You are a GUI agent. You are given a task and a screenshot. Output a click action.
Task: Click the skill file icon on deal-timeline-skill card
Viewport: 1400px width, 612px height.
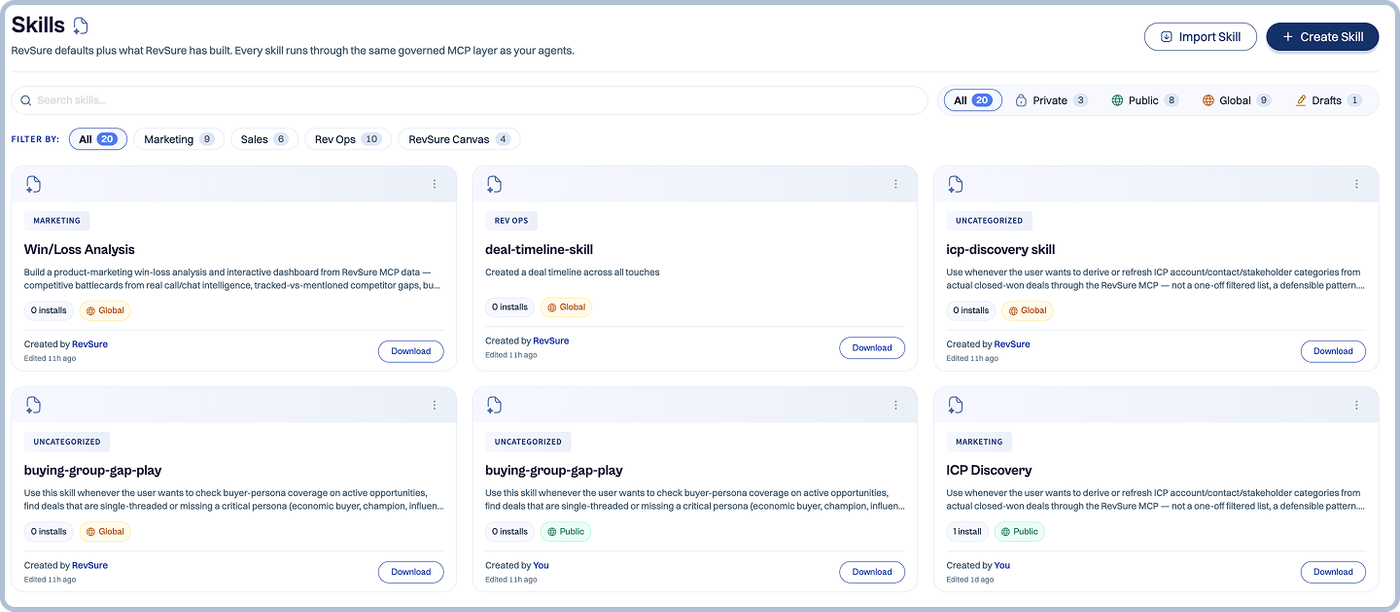494,184
